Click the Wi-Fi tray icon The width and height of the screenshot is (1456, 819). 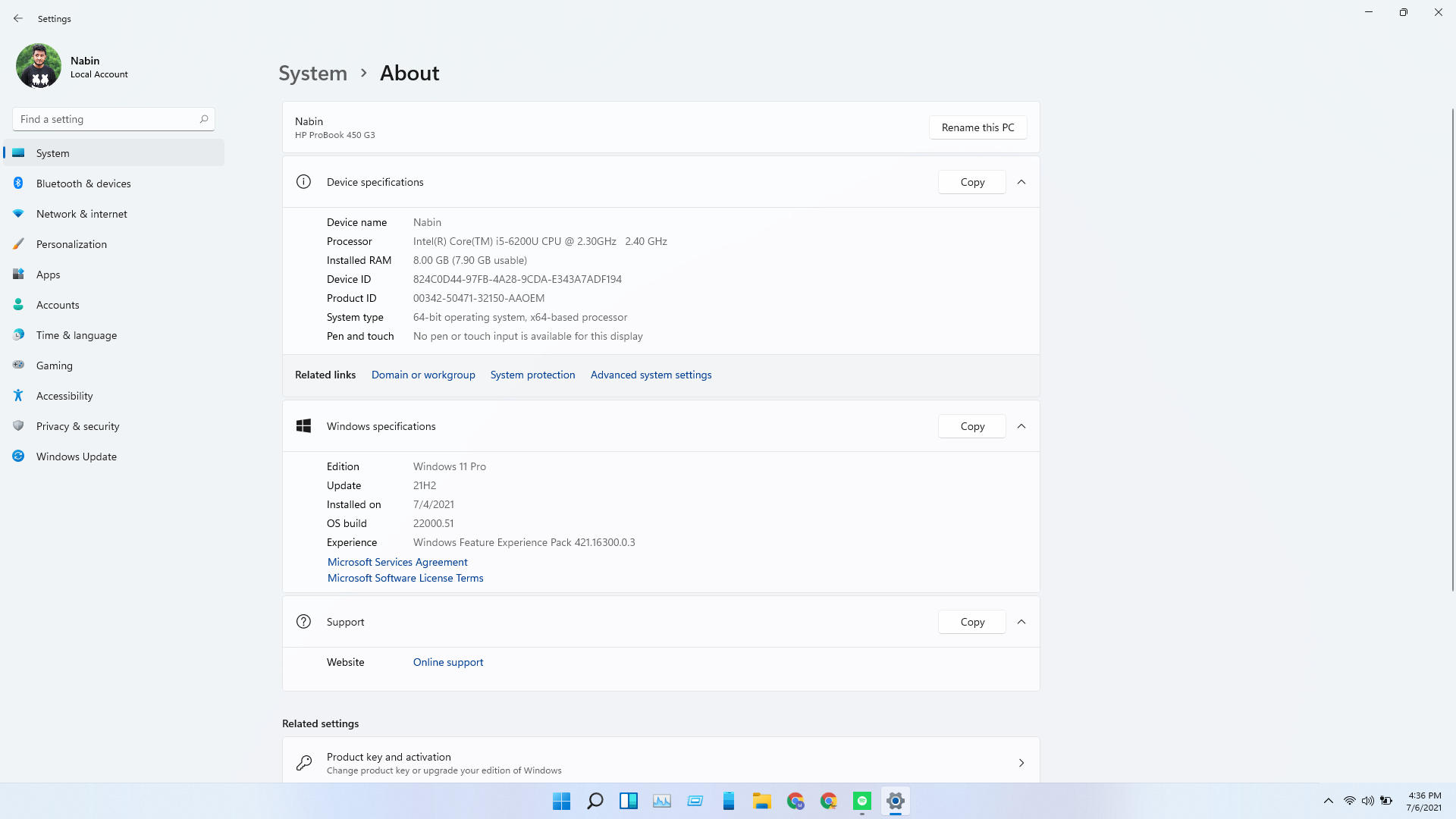pyautogui.click(x=1349, y=801)
